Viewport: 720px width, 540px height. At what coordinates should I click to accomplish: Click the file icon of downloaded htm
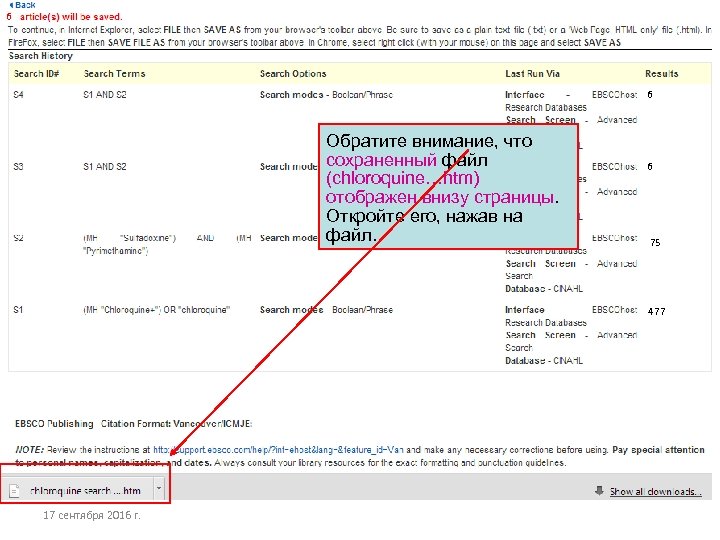tap(14, 490)
